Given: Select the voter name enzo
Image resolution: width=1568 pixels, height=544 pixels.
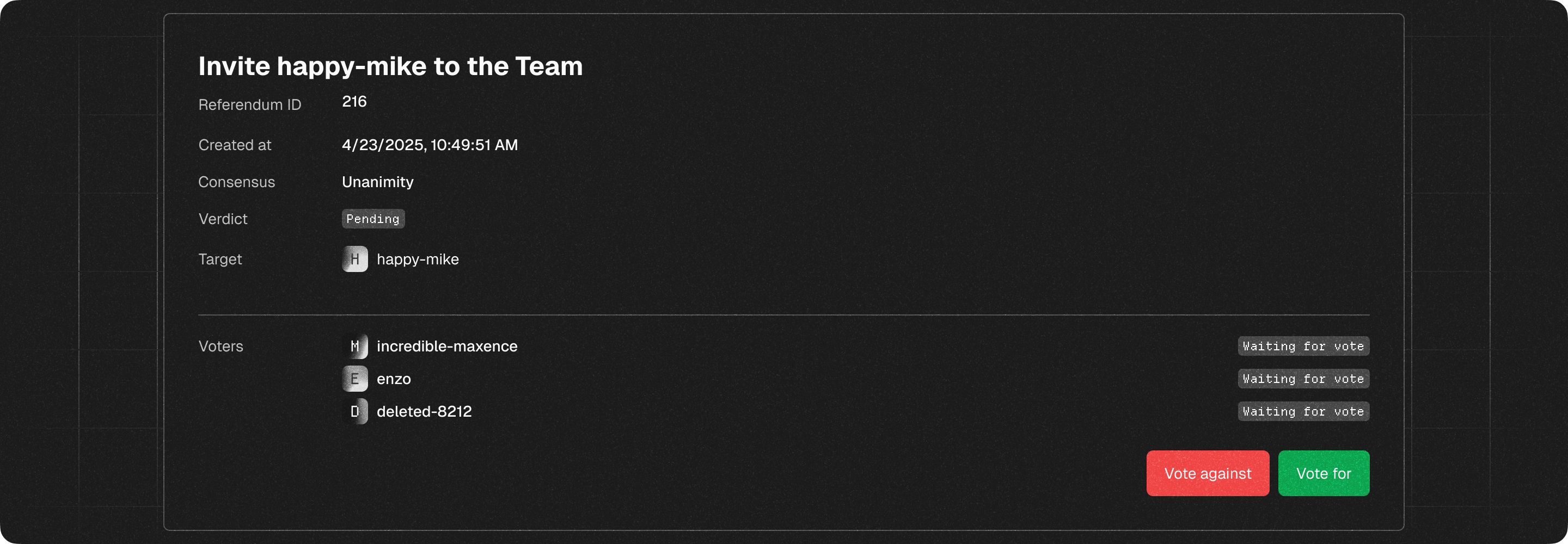Looking at the screenshot, I should click(x=394, y=379).
